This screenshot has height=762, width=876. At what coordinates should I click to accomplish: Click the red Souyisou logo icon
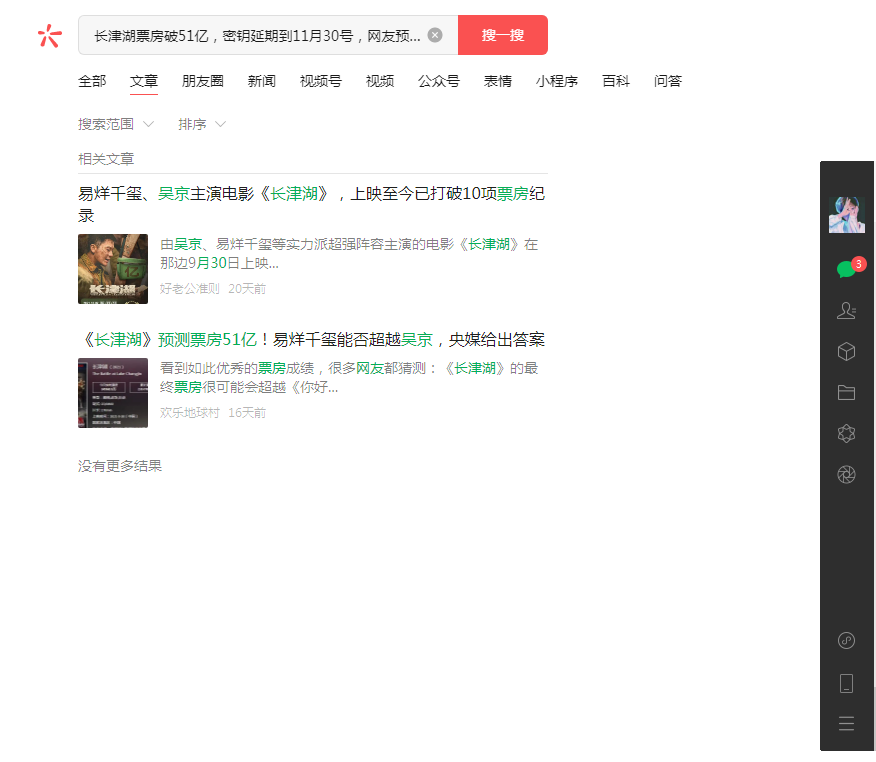pos(50,36)
